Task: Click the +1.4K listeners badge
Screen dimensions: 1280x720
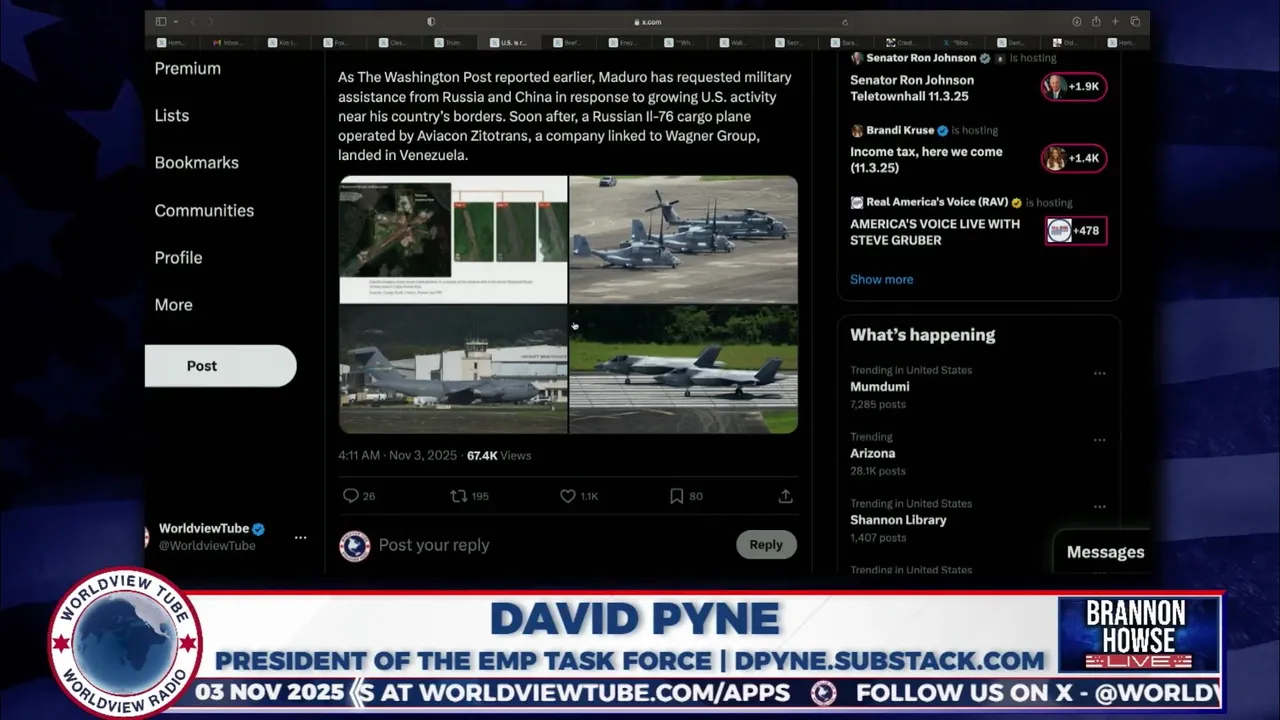Action: (x=1073, y=158)
